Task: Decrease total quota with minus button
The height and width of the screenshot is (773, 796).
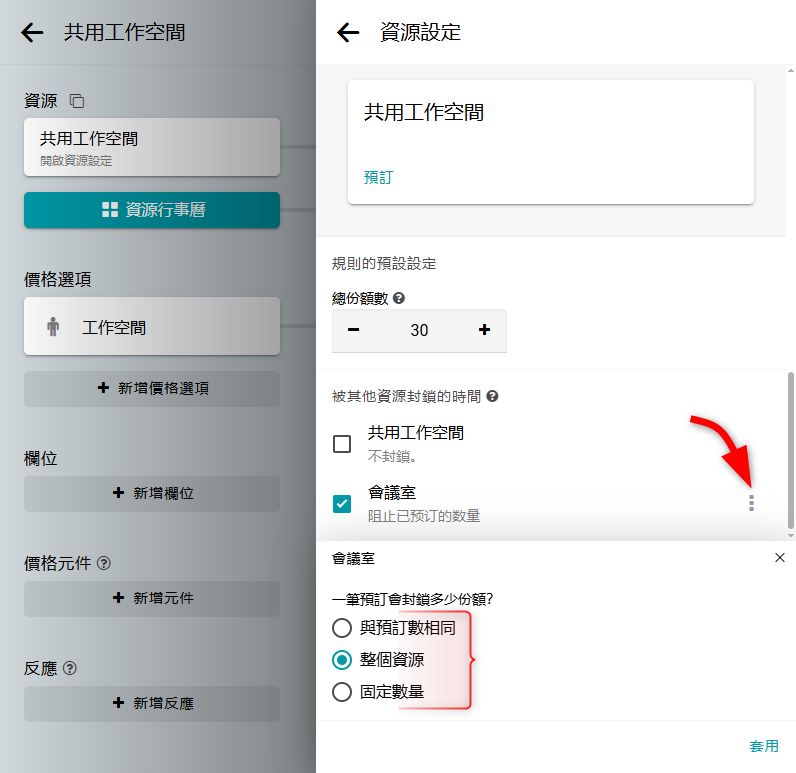Action: click(354, 330)
